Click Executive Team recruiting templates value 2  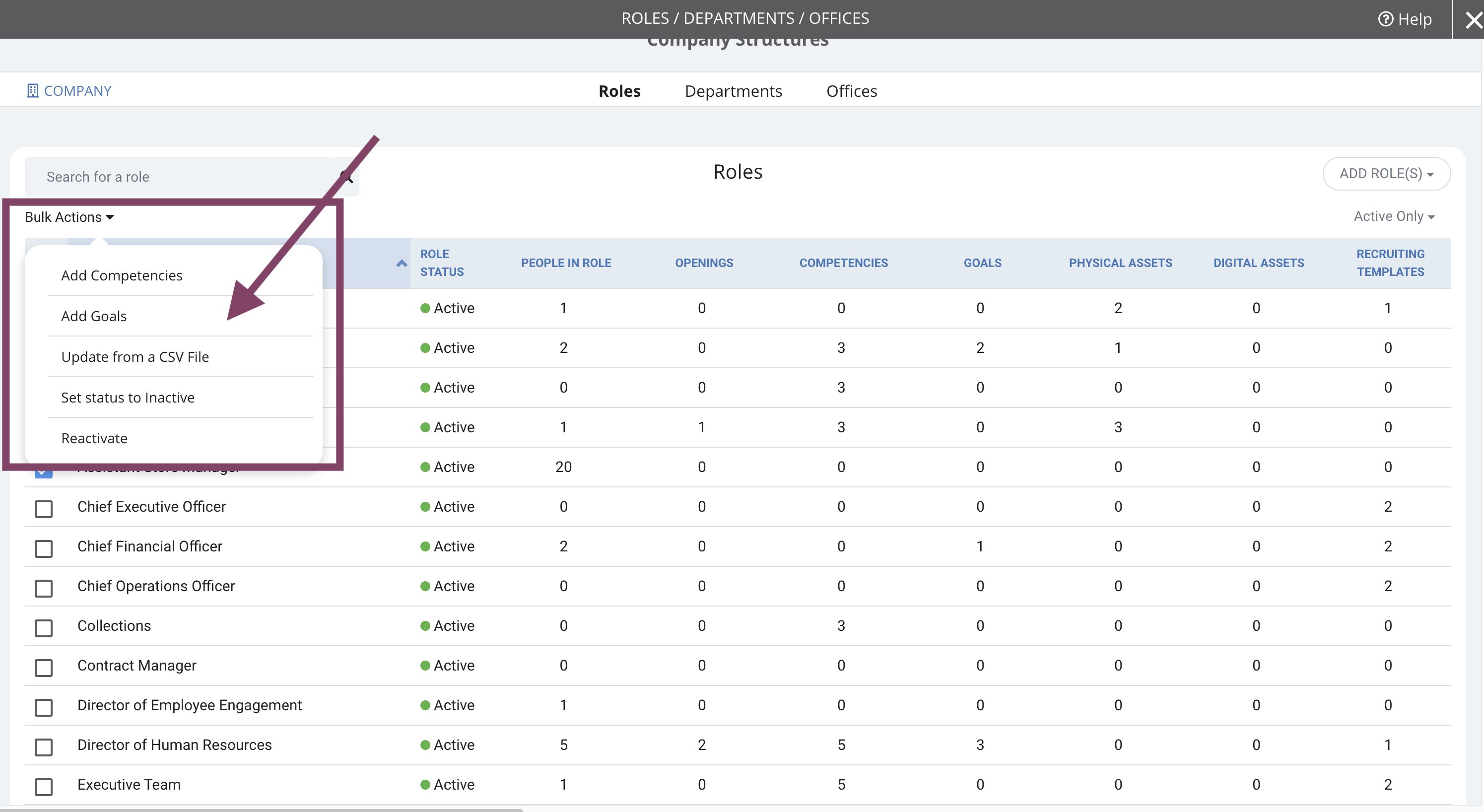pyautogui.click(x=1388, y=785)
